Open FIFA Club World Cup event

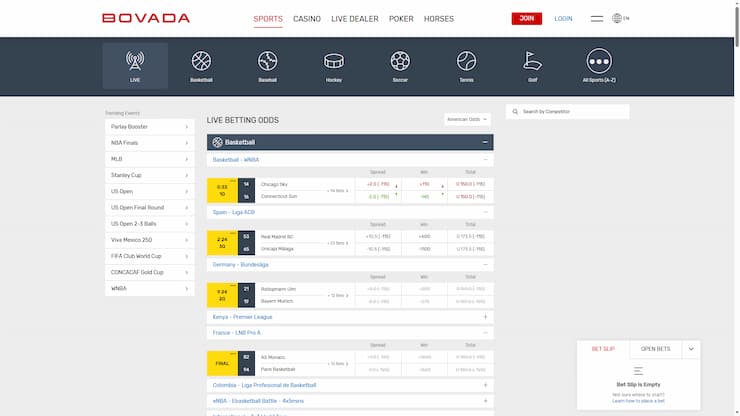coord(150,256)
